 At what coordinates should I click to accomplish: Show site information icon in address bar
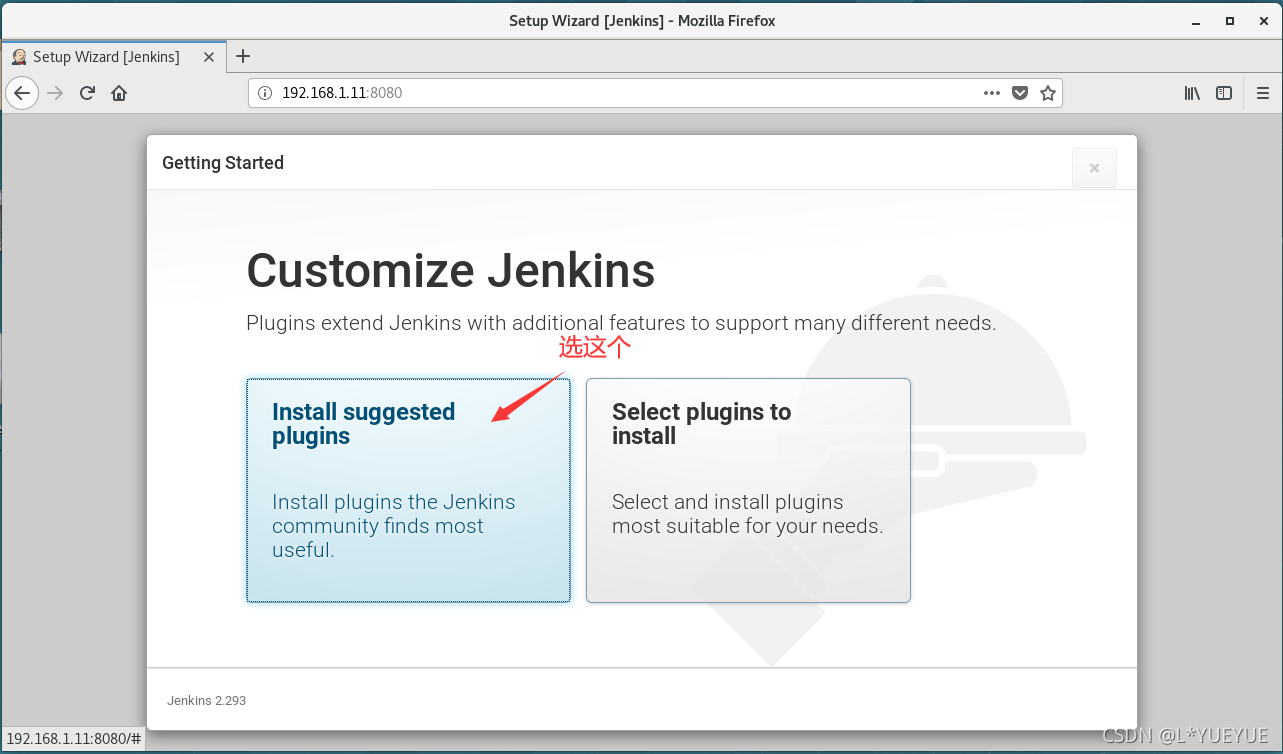[265, 93]
